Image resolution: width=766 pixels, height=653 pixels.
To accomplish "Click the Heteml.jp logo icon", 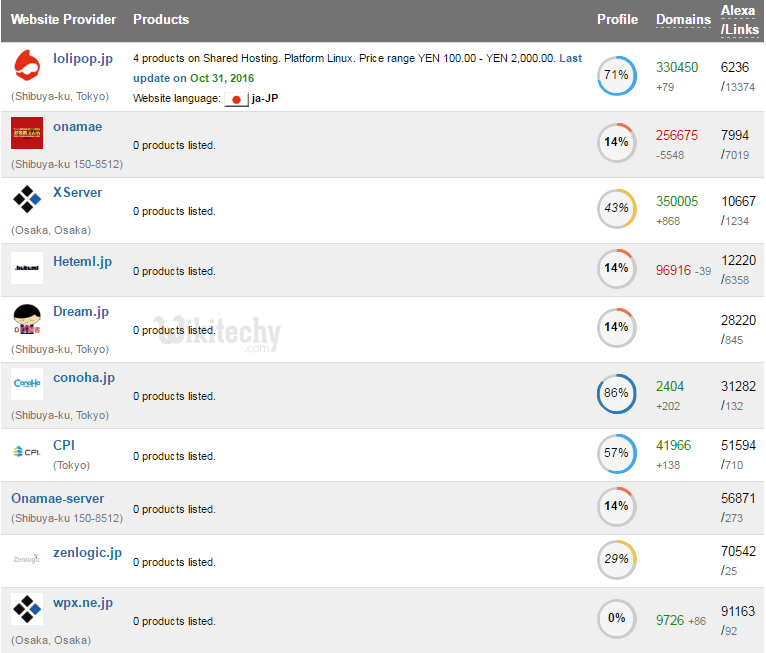I will pyautogui.click(x=27, y=268).
